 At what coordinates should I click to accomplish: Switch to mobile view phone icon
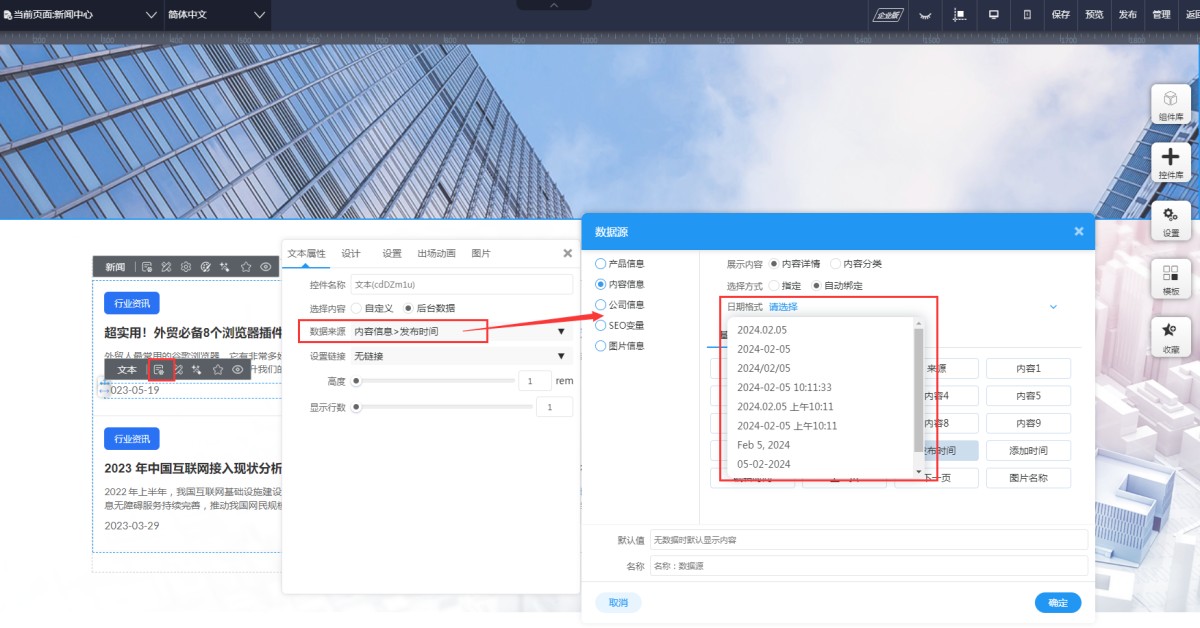coord(1027,14)
